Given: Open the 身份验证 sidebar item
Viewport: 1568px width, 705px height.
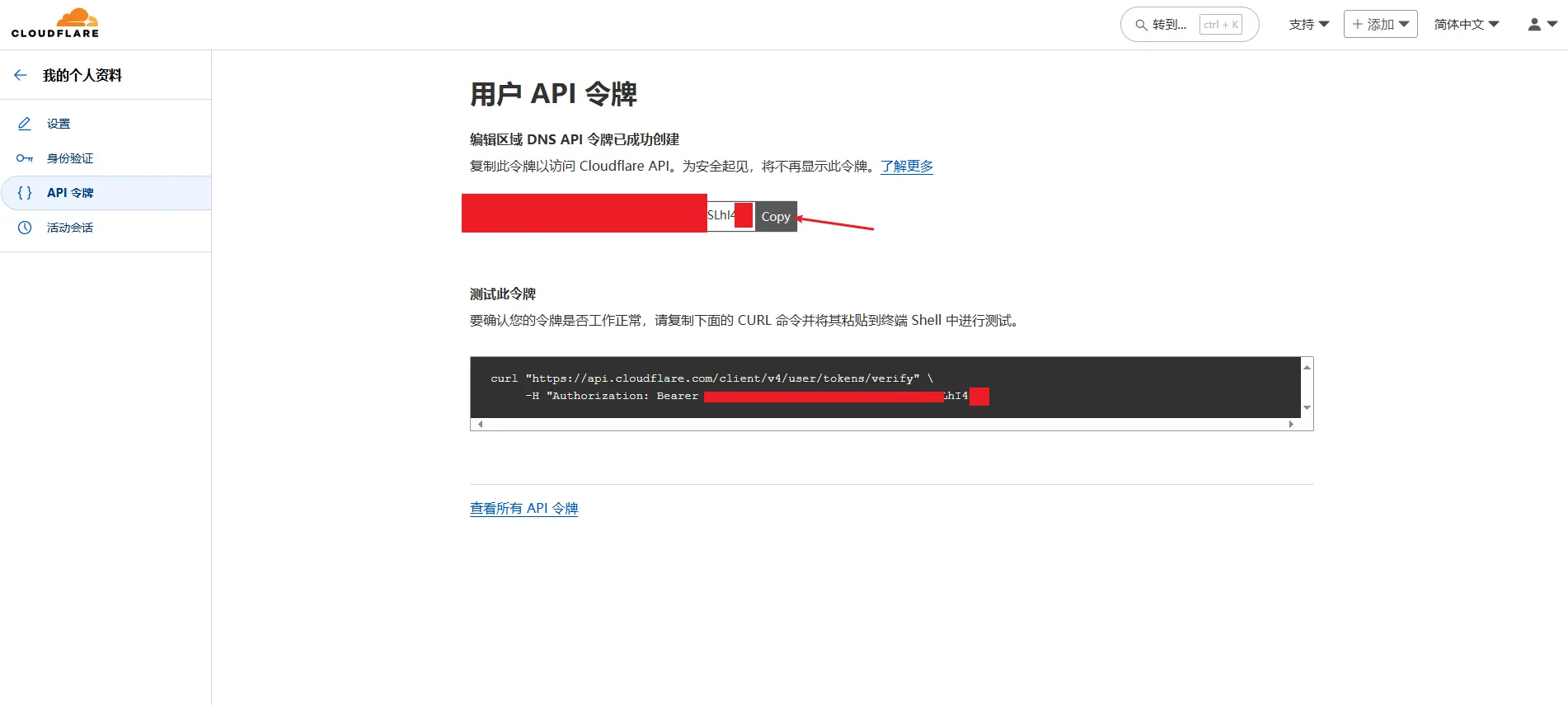Looking at the screenshot, I should point(106,158).
